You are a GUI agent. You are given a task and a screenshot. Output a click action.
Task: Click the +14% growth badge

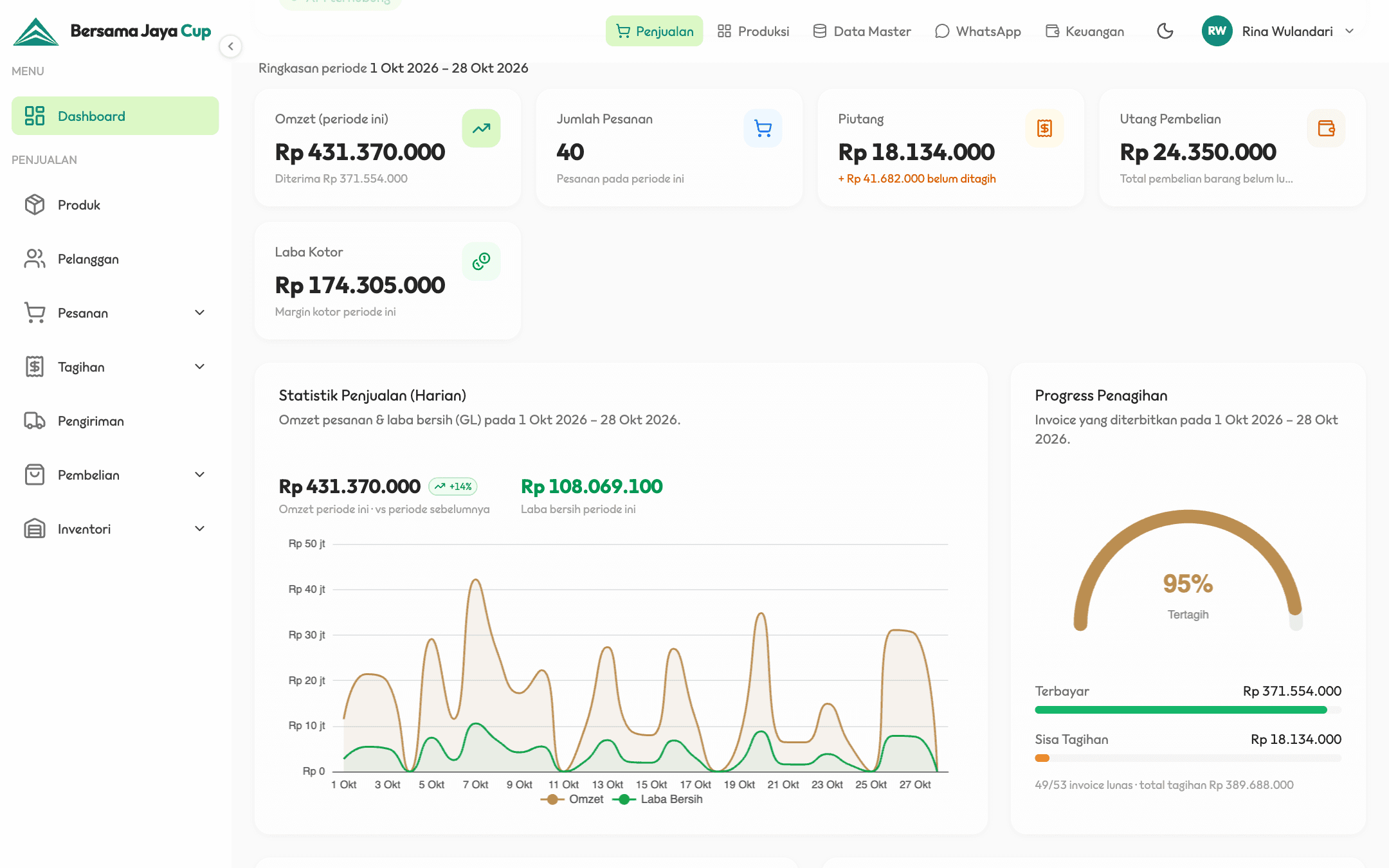click(453, 487)
